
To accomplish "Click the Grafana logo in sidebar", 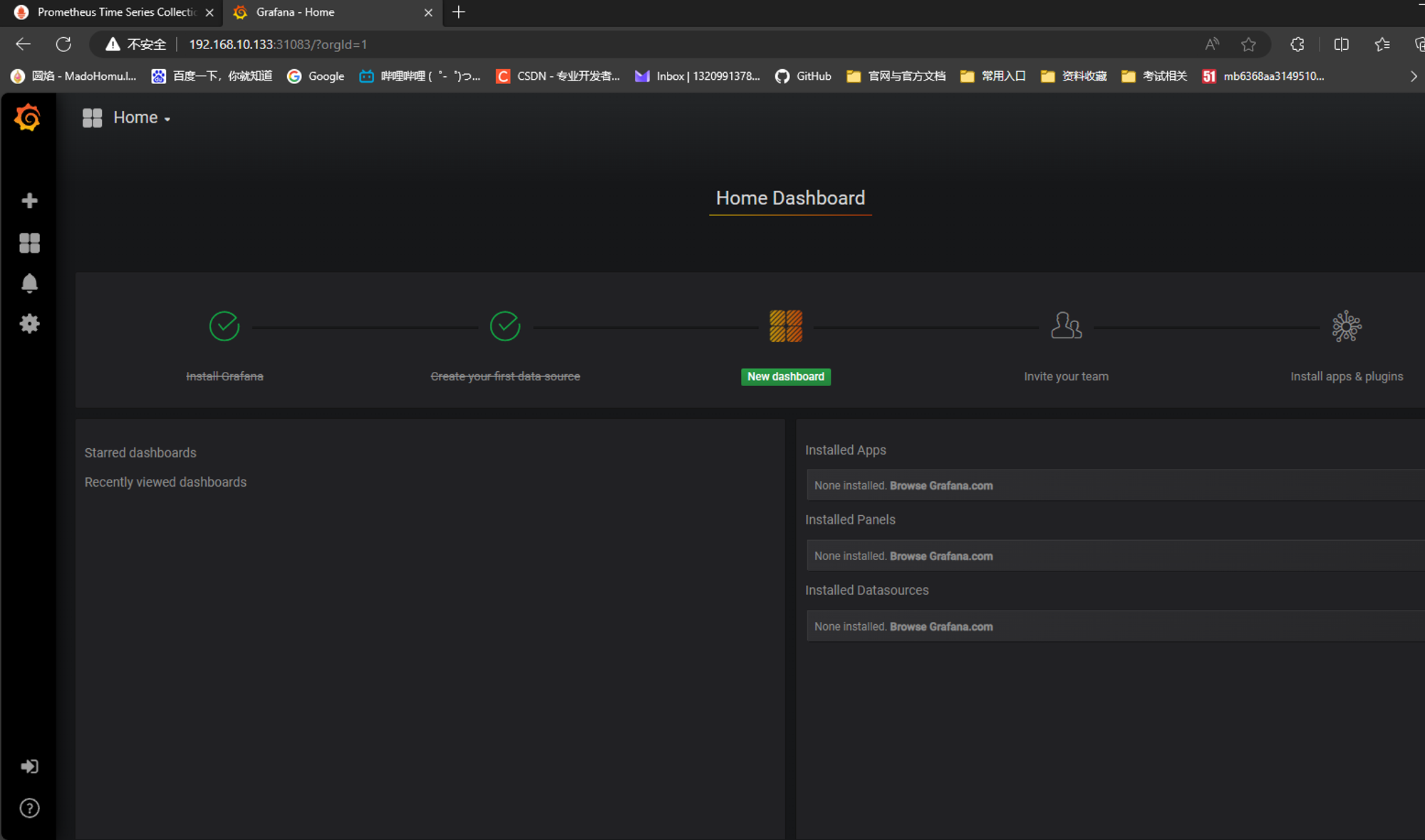I will click(x=28, y=118).
